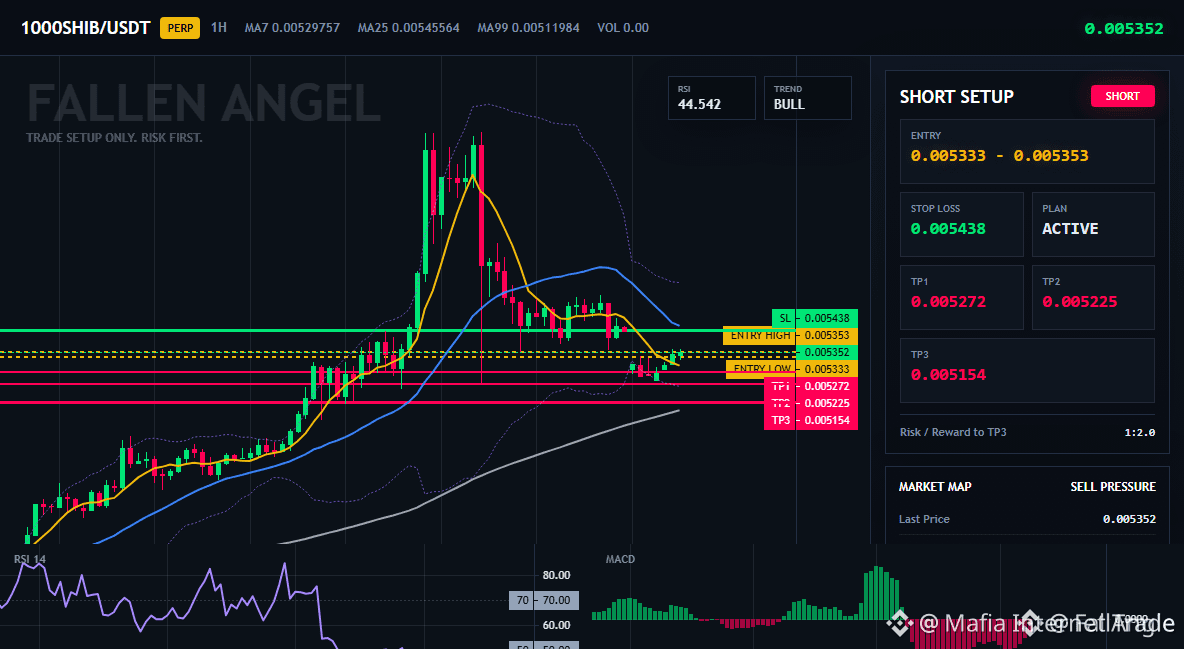1184x649 pixels.
Task: Click the 1:2.0 risk reward ratio
Action: point(1139,433)
